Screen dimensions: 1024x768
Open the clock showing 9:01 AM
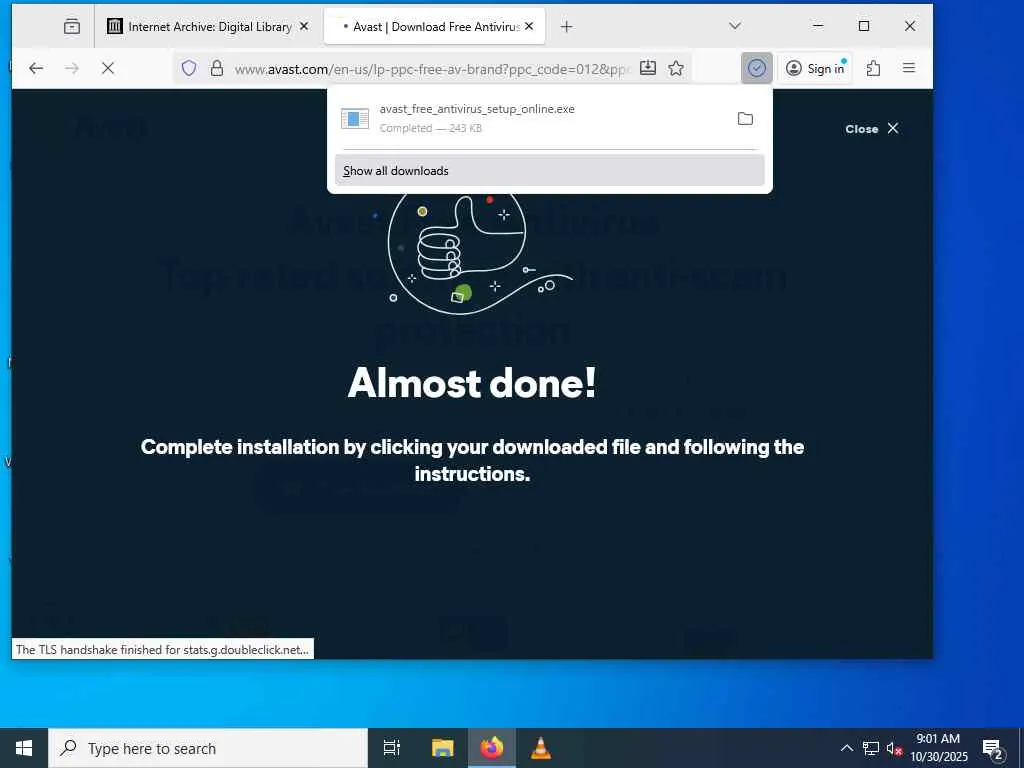[938, 748]
